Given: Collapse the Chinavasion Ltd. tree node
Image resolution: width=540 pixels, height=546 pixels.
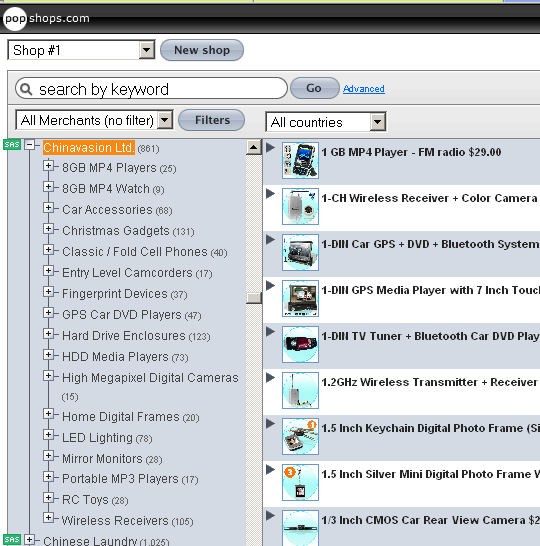Looking at the screenshot, I should tap(30, 145).
